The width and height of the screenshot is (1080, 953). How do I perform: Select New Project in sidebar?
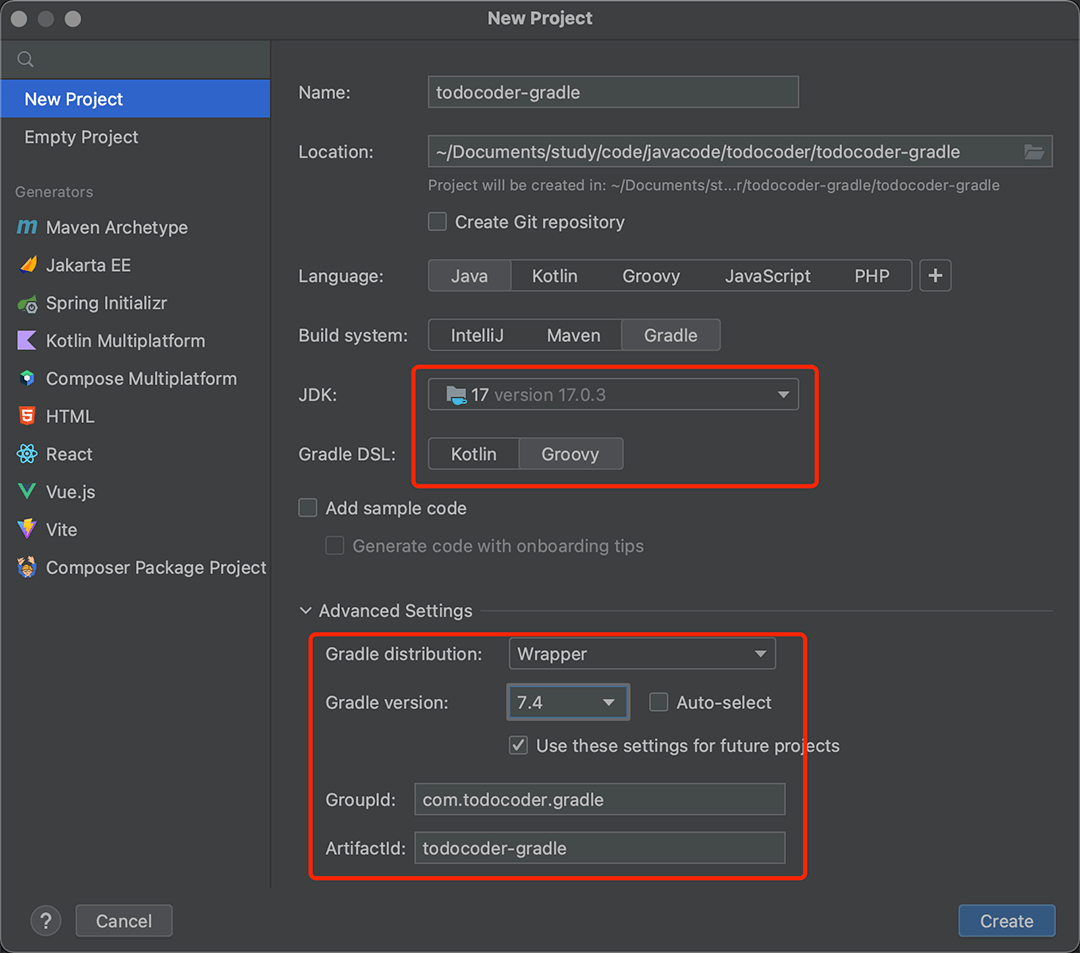tap(135, 98)
